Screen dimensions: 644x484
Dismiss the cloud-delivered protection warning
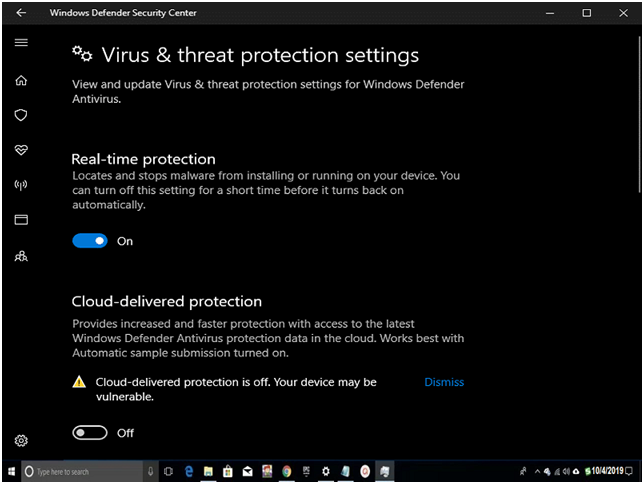pos(444,382)
